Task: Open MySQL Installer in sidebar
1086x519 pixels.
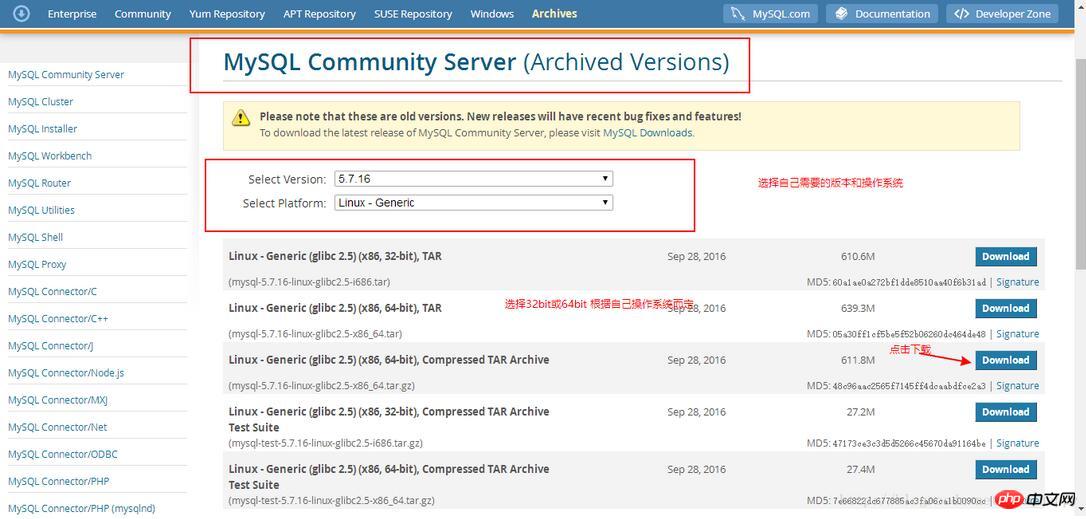Action: pyautogui.click(x=42, y=129)
